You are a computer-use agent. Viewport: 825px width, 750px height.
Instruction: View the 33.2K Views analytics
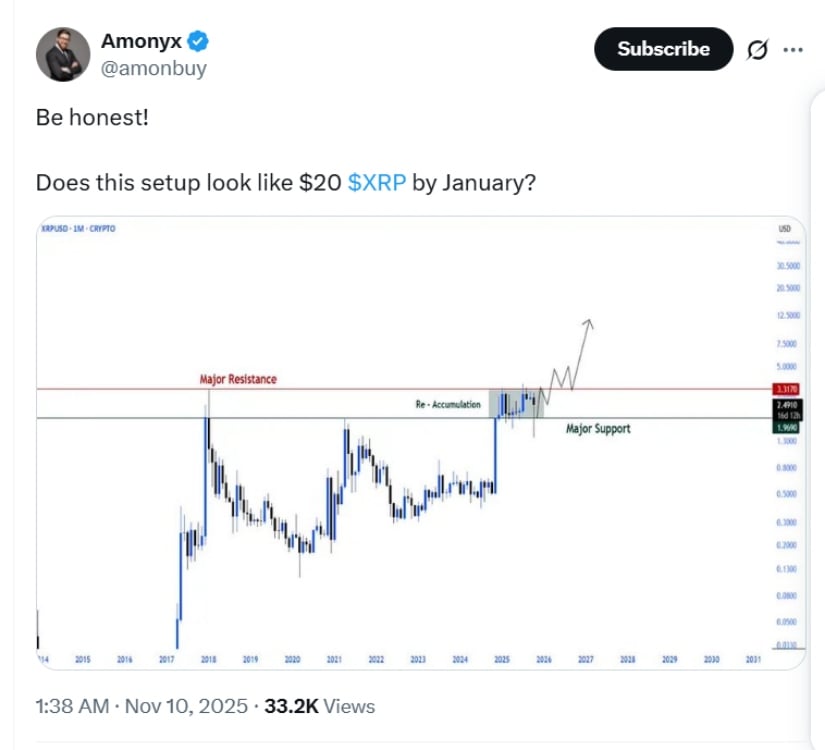tap(319, 706)
